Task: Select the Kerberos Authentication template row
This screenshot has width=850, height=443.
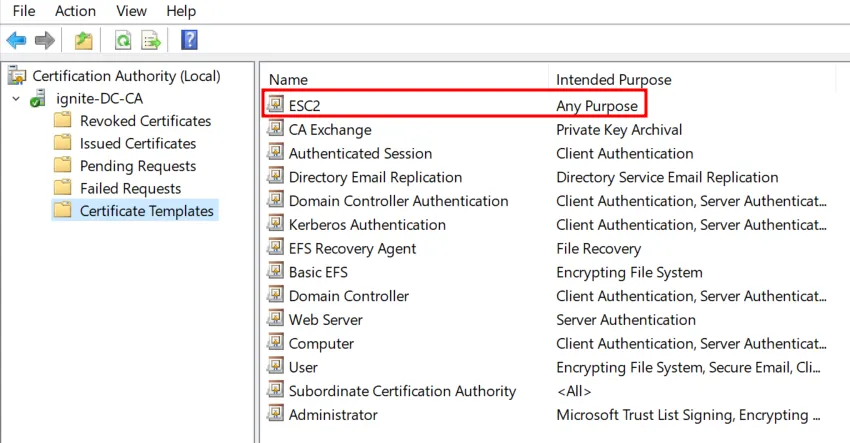Action: [367, 225]
